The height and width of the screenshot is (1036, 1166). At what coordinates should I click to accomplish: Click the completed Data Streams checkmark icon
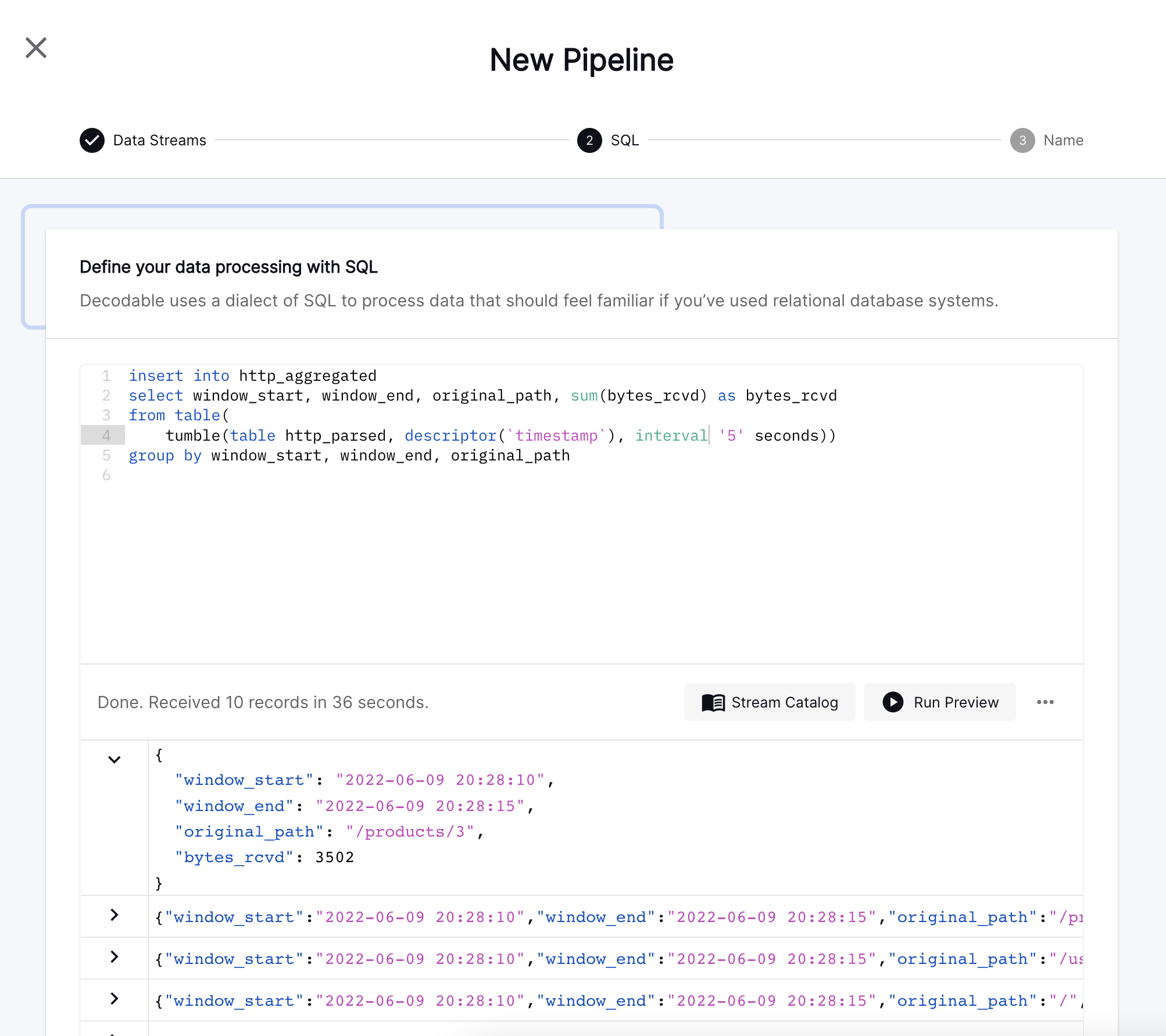click(x=91, y=140)
